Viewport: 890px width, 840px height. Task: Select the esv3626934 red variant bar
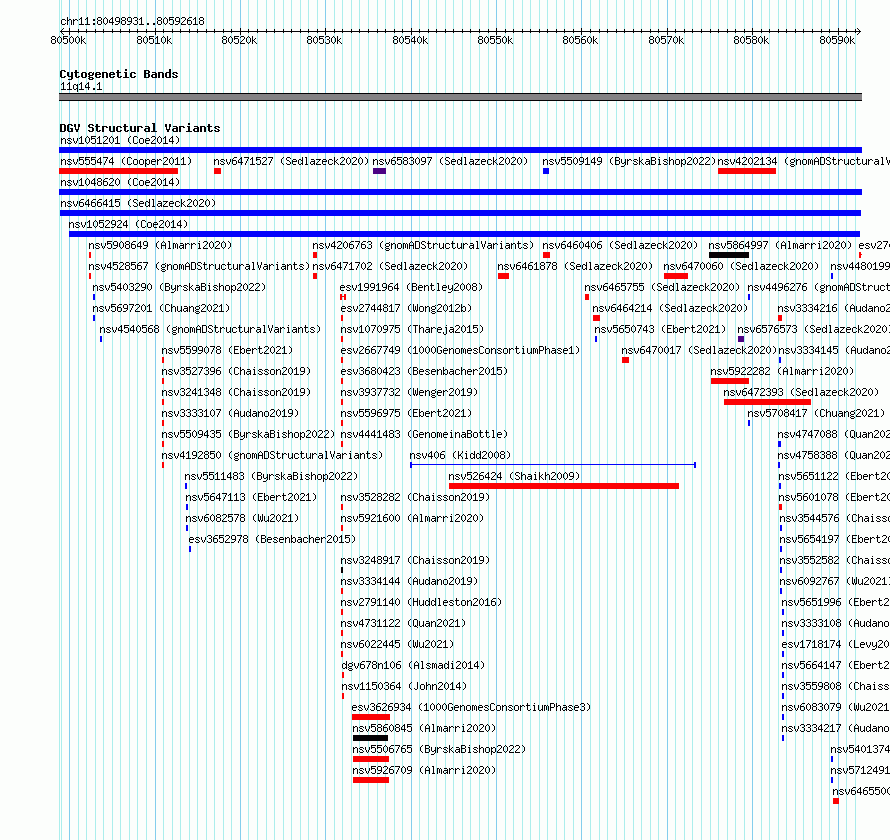pyautogui.click(x=371, y=717)
